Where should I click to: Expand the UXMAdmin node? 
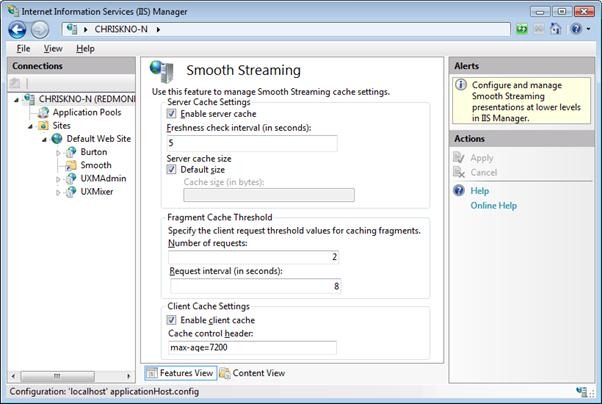[58, 179]
